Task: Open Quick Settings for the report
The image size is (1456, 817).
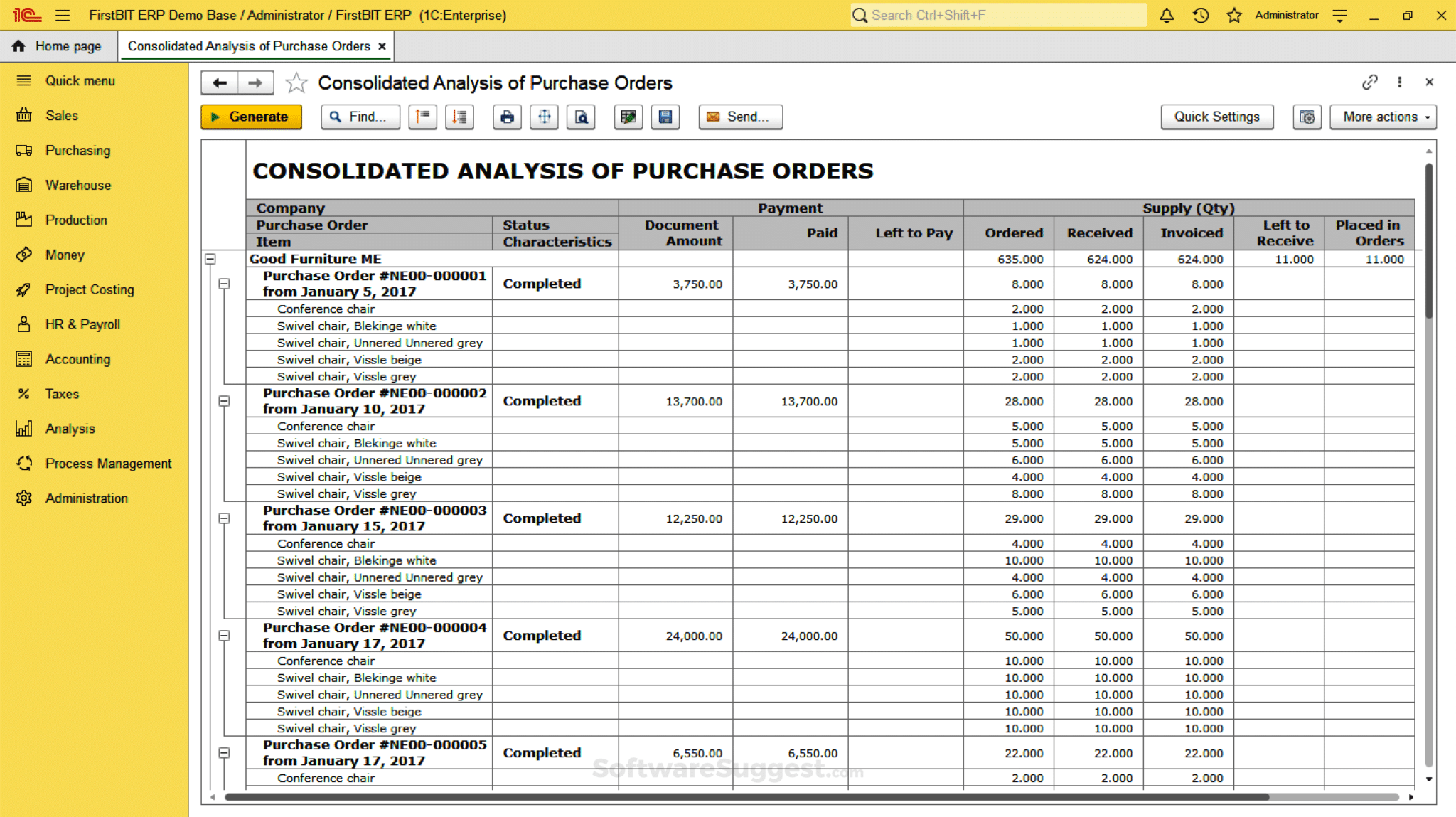Action: (1217, 117)
